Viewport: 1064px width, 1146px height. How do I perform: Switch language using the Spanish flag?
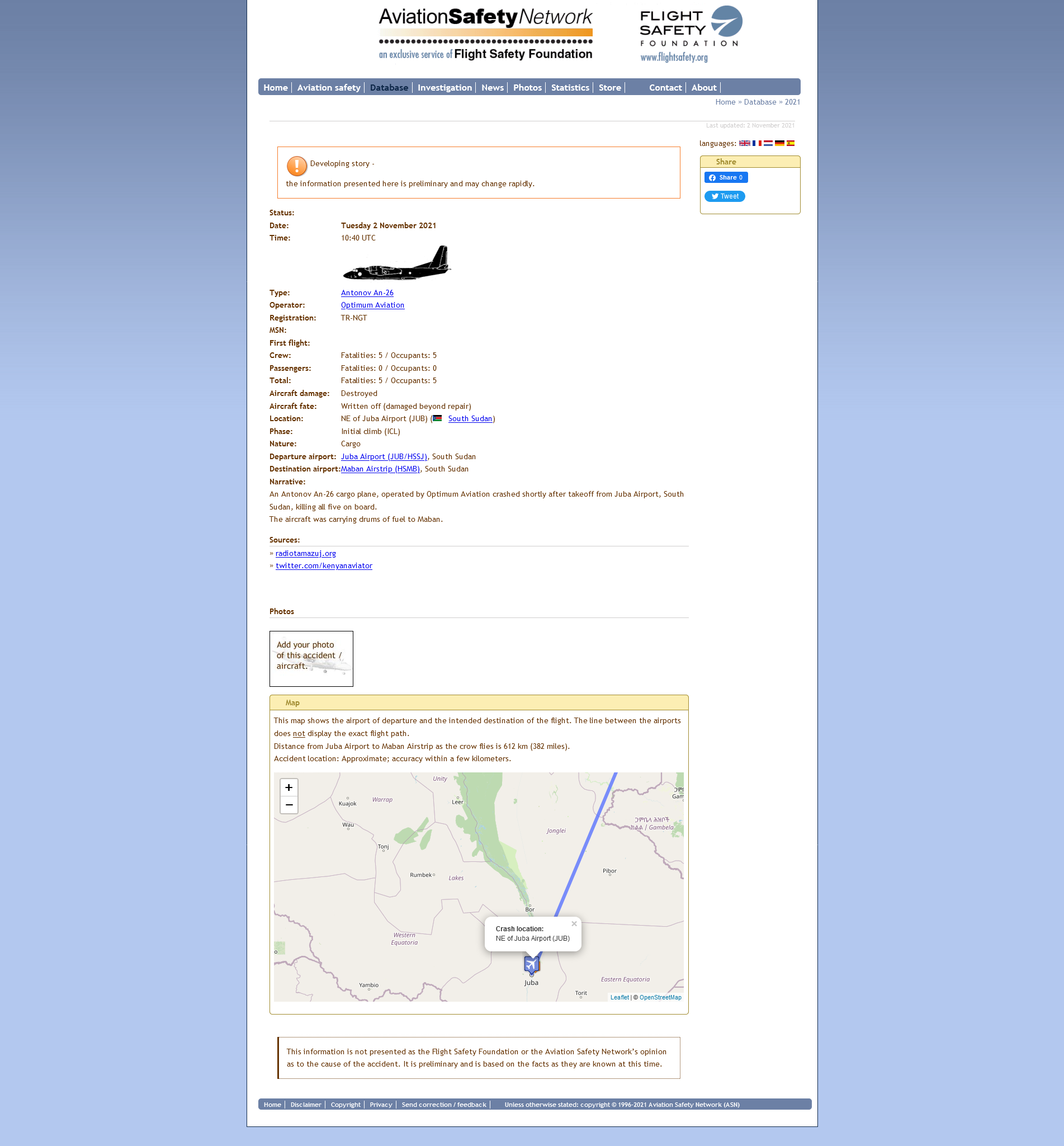pos(791,143)
